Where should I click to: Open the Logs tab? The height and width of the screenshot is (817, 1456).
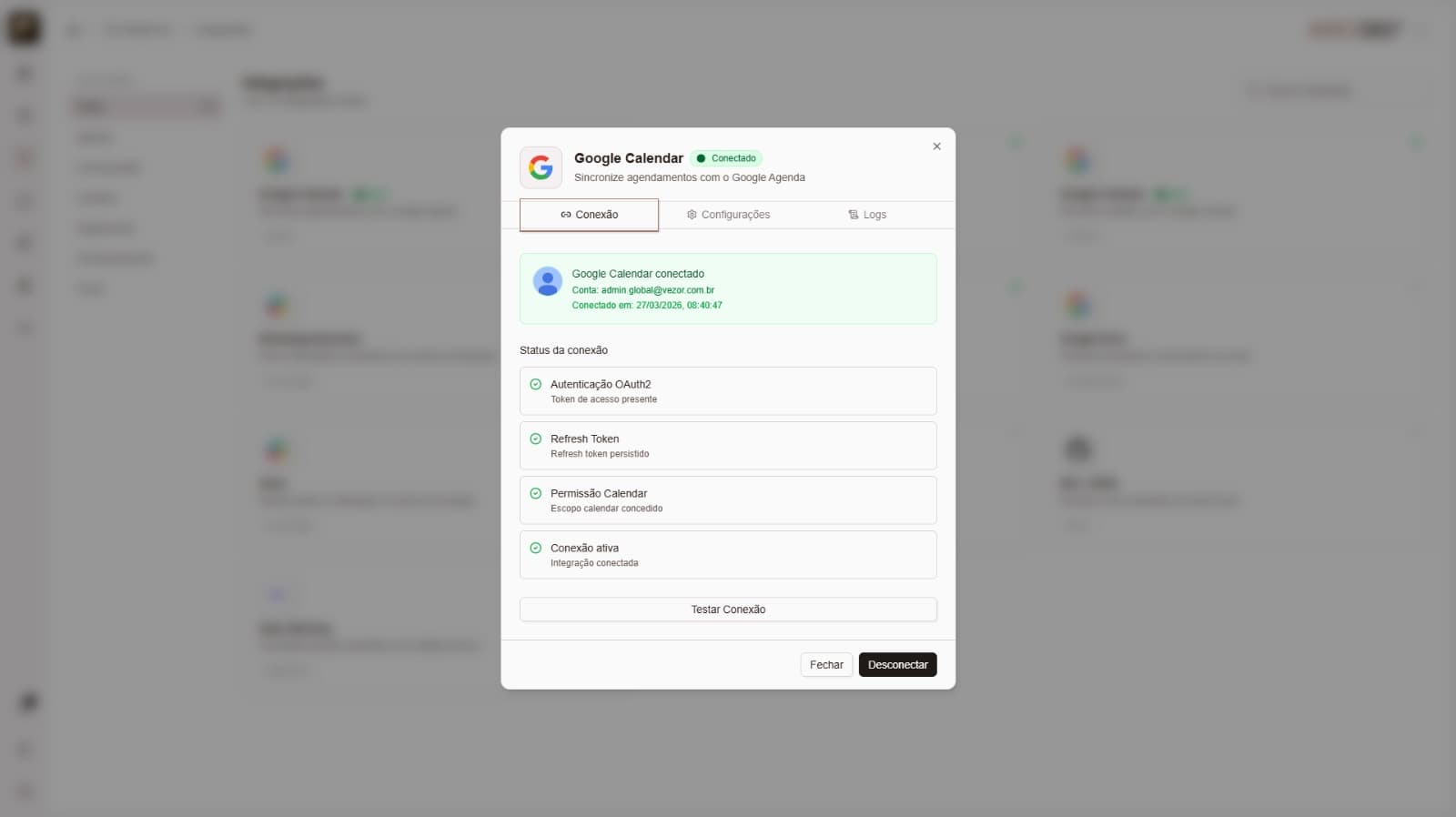click(x=867, y=215)
